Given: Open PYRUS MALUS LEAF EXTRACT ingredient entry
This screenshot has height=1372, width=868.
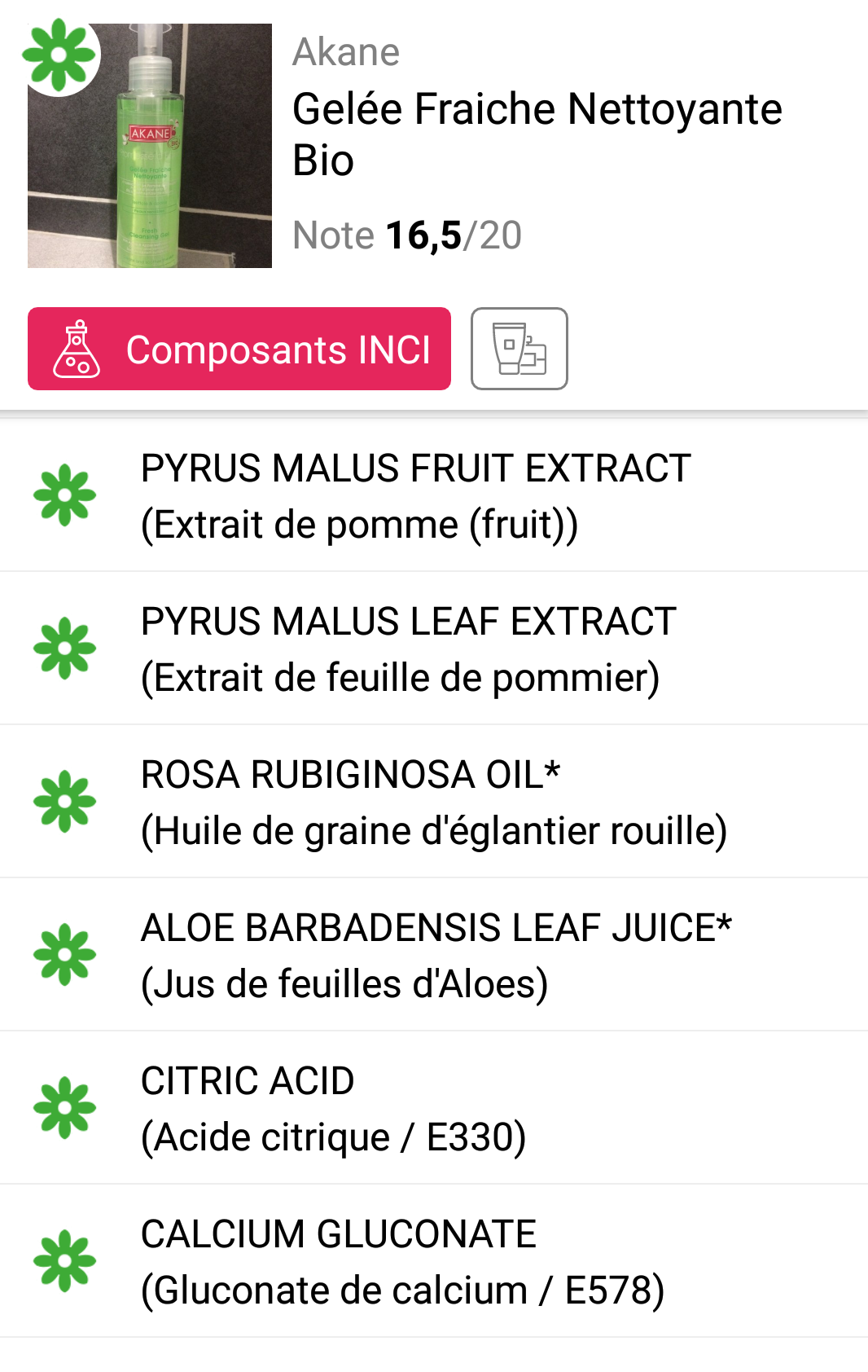Looking at the screenshot, I should (407, 649).
